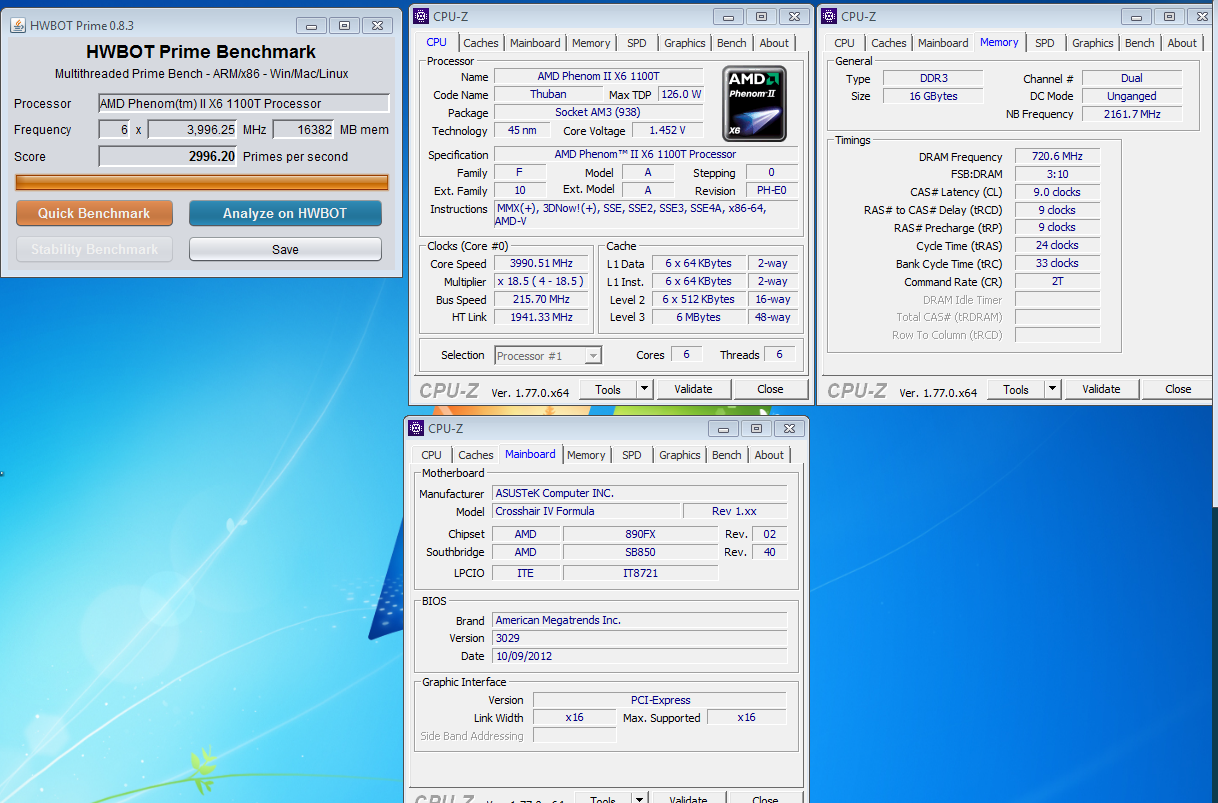Click the BIOS version 3029 value
The width and height of the screenshot is (1218, 803).
click(640, 638)
